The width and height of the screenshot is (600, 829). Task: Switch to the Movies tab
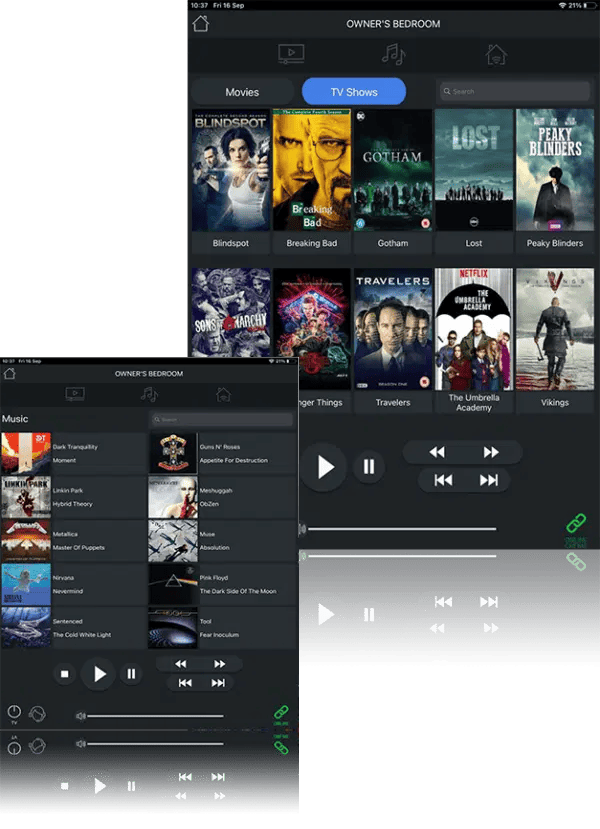(x=242, y=92)
